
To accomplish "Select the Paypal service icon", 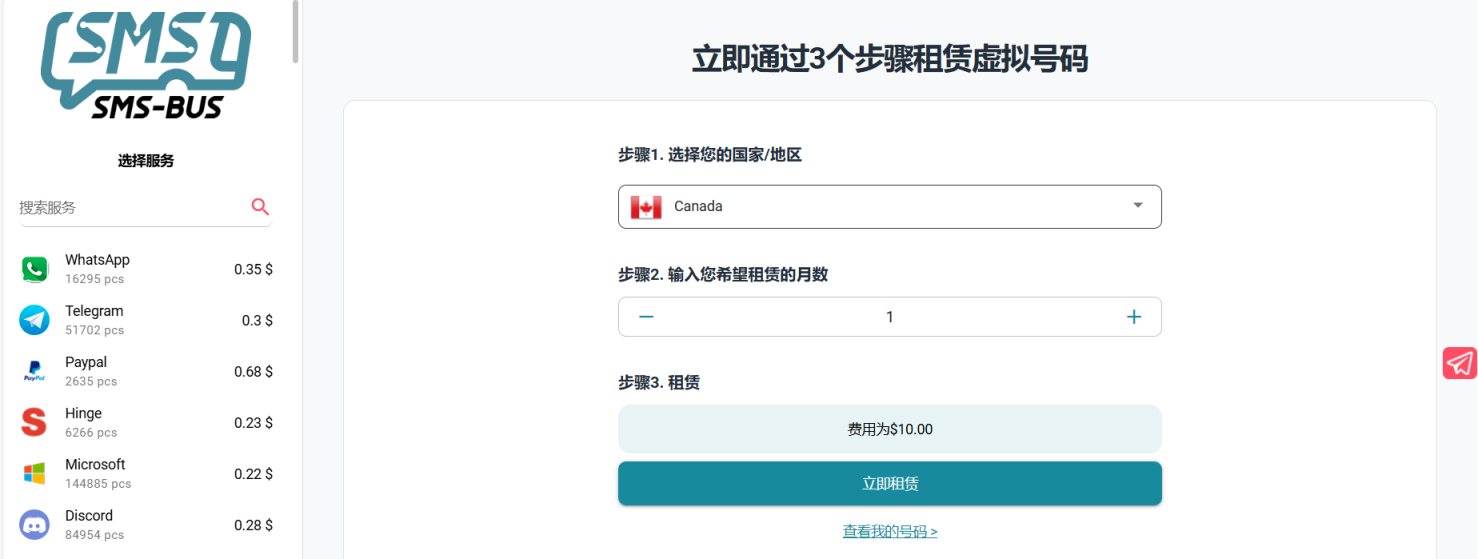I will pyautogui.click(x=34, y=371).
